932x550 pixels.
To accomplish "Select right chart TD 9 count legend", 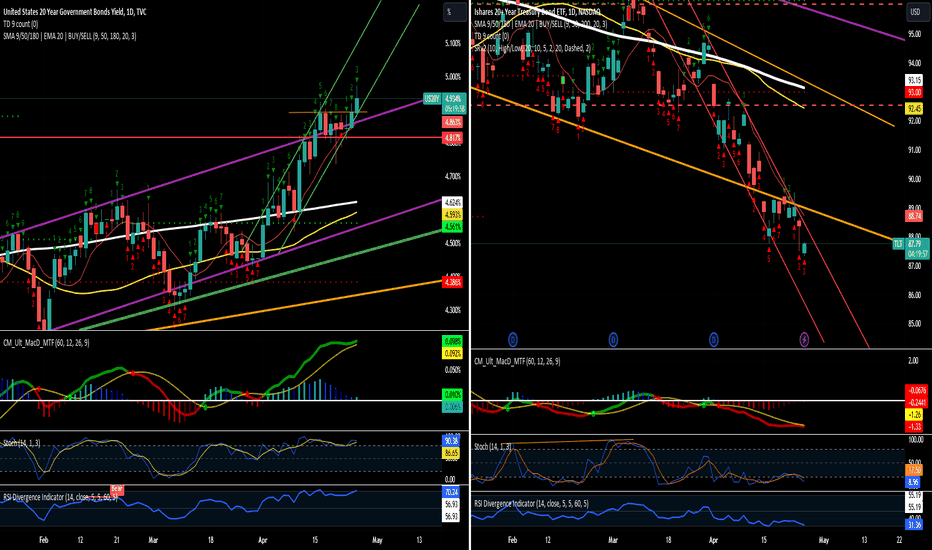I will (x=492, y=36).
